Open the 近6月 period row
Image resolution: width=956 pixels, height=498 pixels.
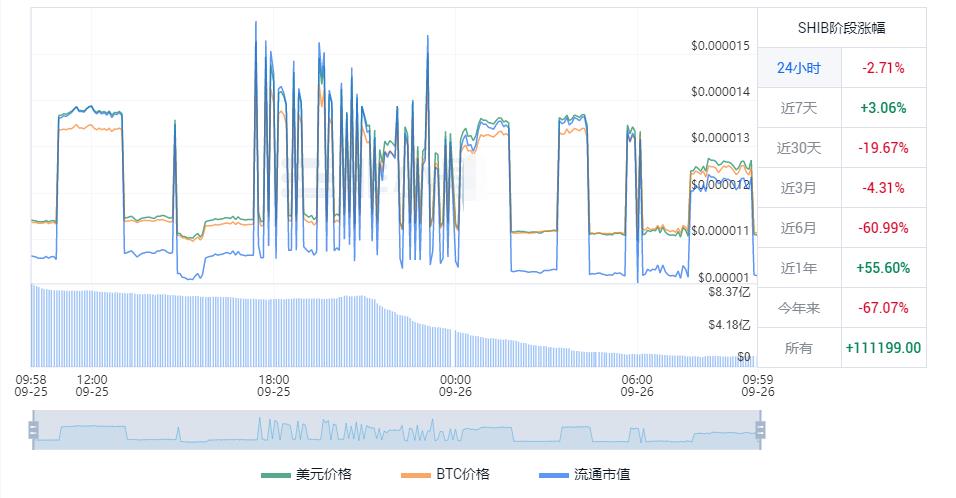tap(798, 228)
